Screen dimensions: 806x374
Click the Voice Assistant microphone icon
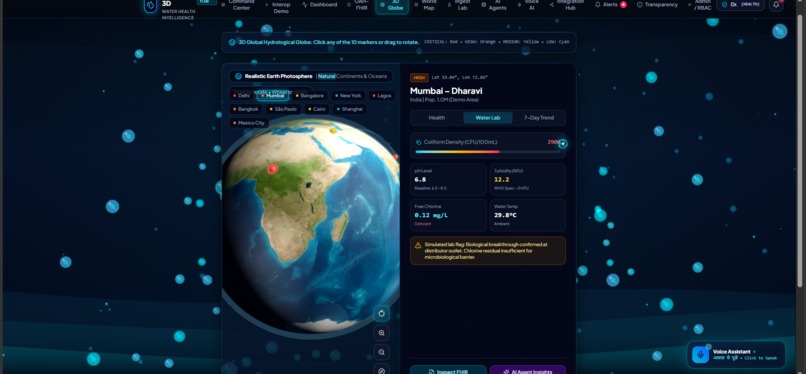(700, 354)
